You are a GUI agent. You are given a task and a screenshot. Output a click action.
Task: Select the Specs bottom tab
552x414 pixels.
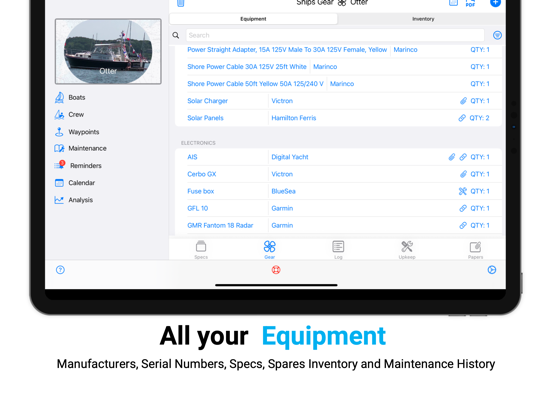(201, 250)
